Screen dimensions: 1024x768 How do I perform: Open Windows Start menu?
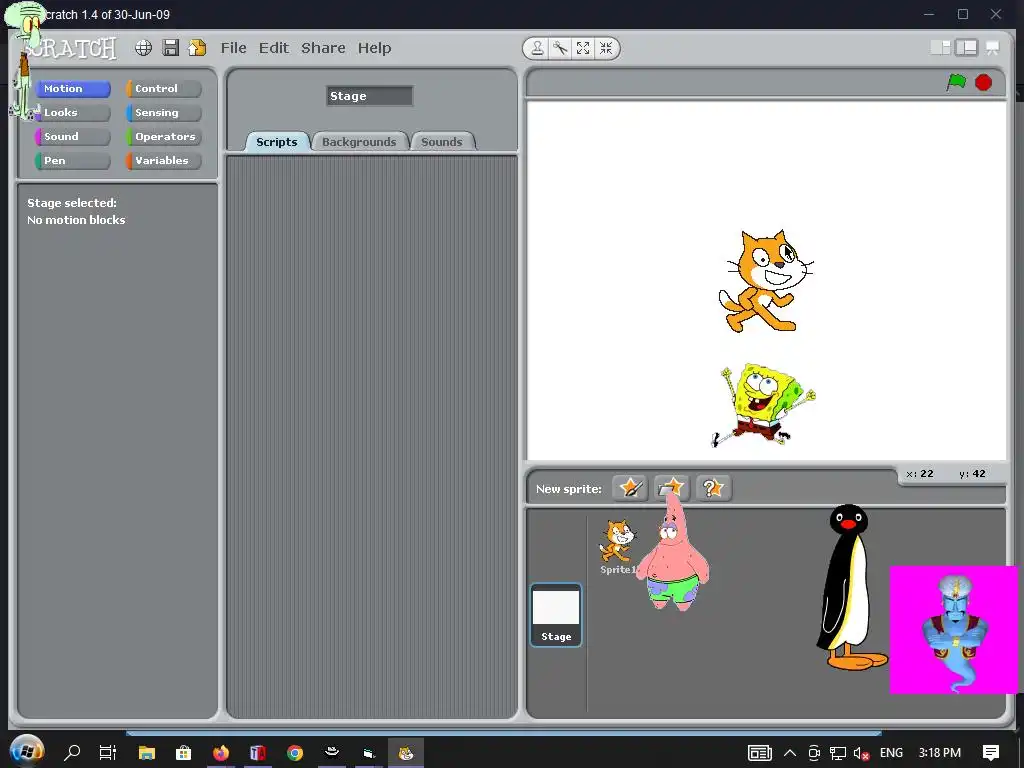pos(27,752)
